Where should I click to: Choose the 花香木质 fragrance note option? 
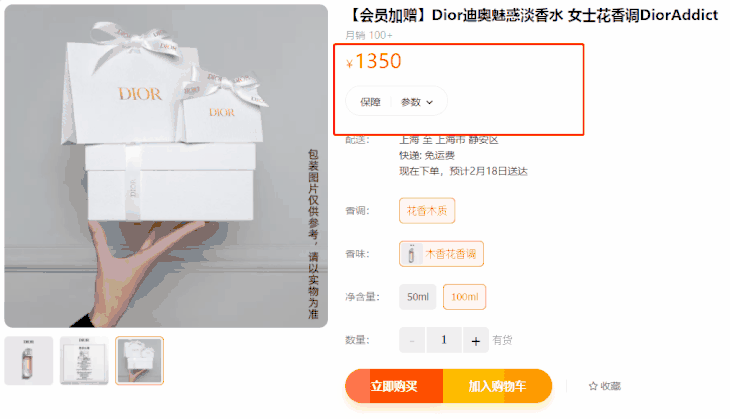[x=427, y=211]
